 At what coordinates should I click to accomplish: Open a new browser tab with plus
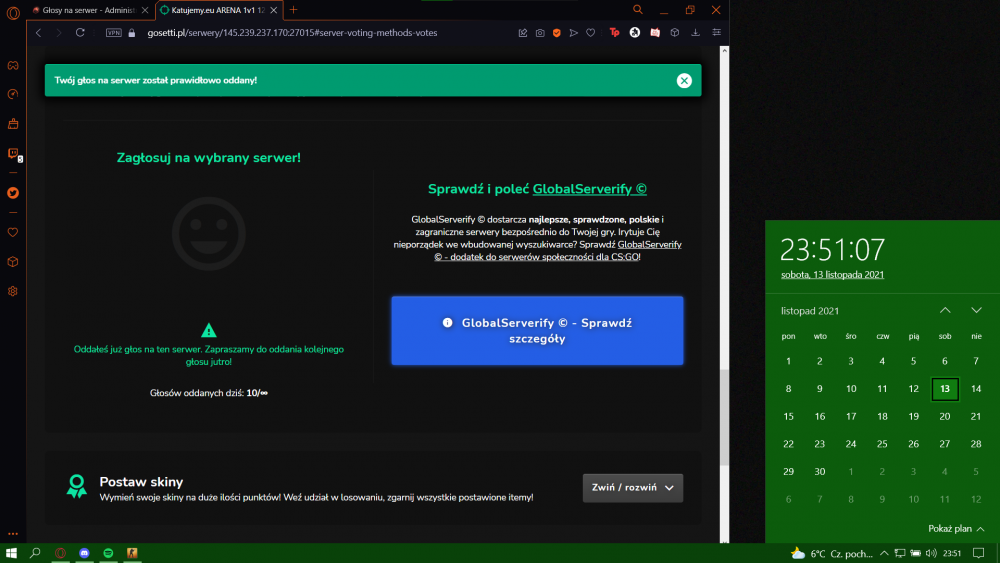293,10
